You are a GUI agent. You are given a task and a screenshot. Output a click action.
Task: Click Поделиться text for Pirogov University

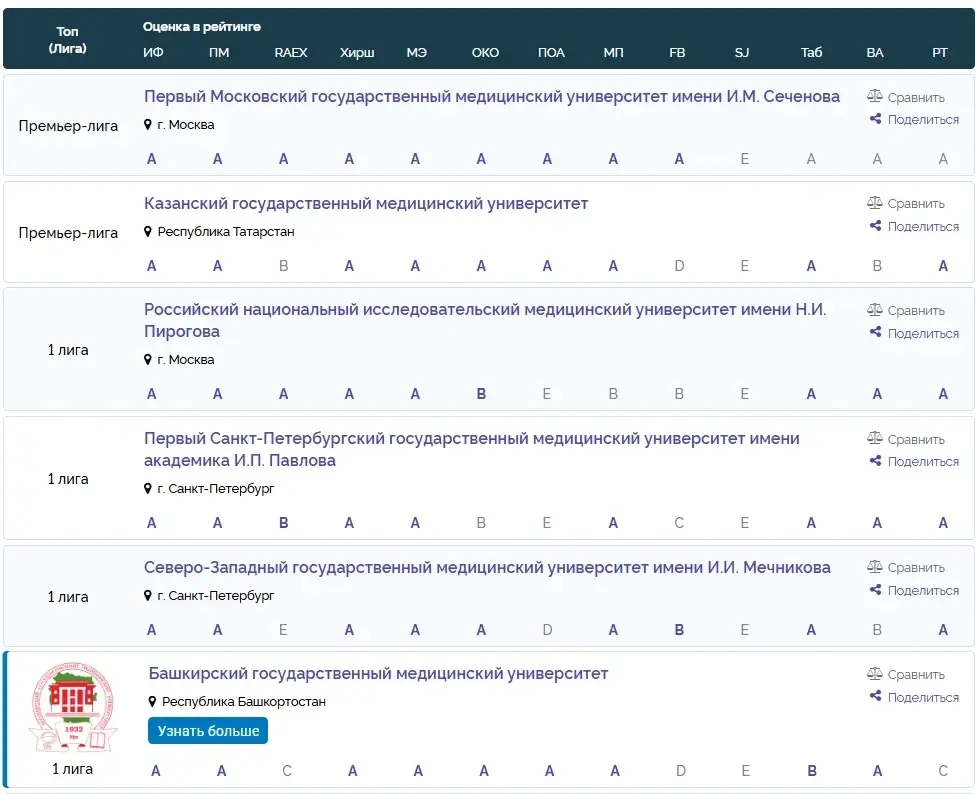(923, 333)
